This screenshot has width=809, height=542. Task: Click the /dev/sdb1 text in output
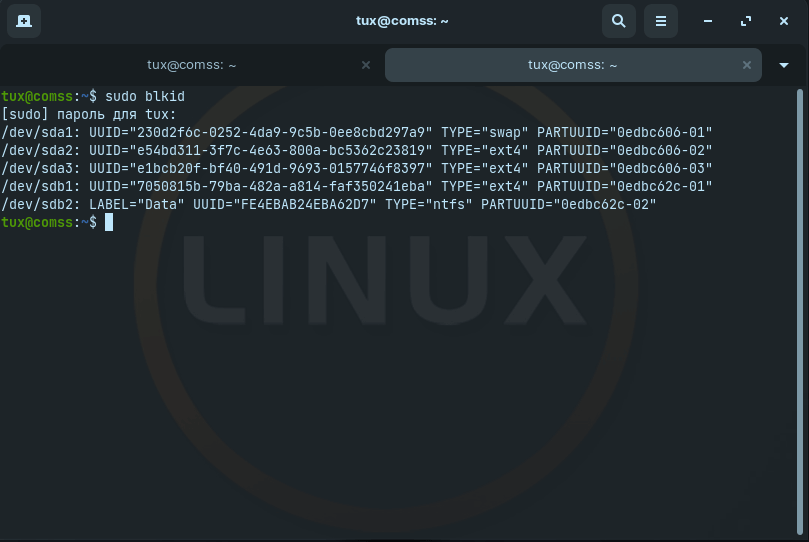point(40,186)
